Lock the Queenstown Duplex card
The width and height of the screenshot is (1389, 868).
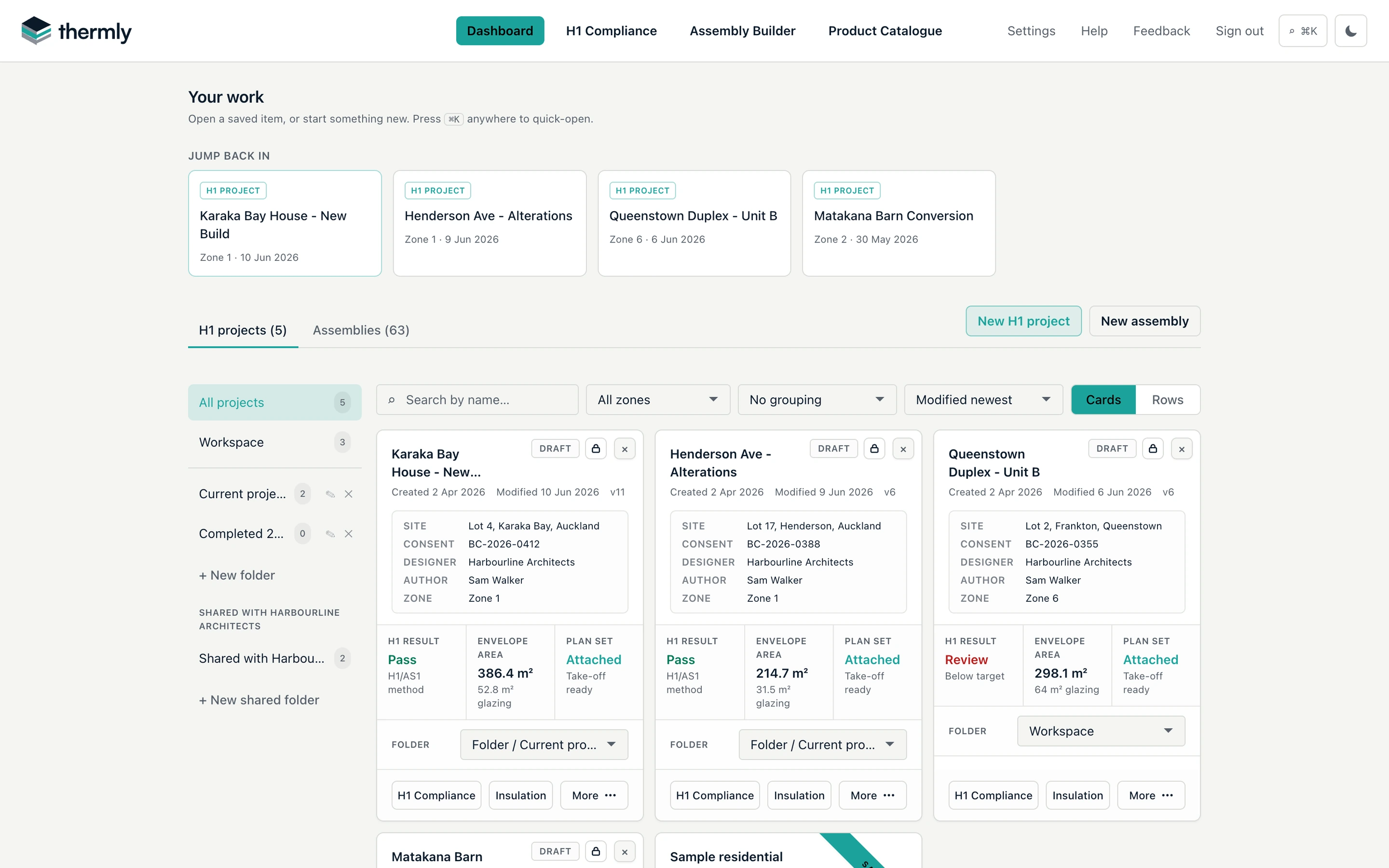[x=1153, y=448]
